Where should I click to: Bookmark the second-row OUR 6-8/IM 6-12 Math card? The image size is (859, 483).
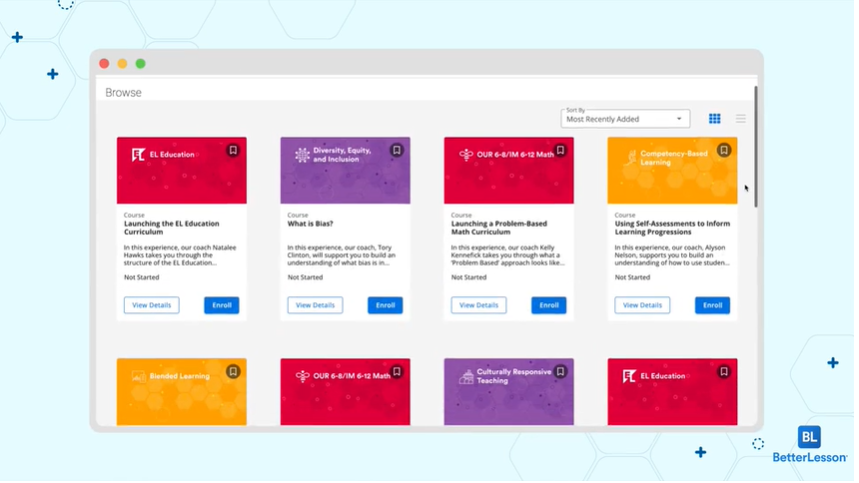pyautogui.click(x=398, y=373)
